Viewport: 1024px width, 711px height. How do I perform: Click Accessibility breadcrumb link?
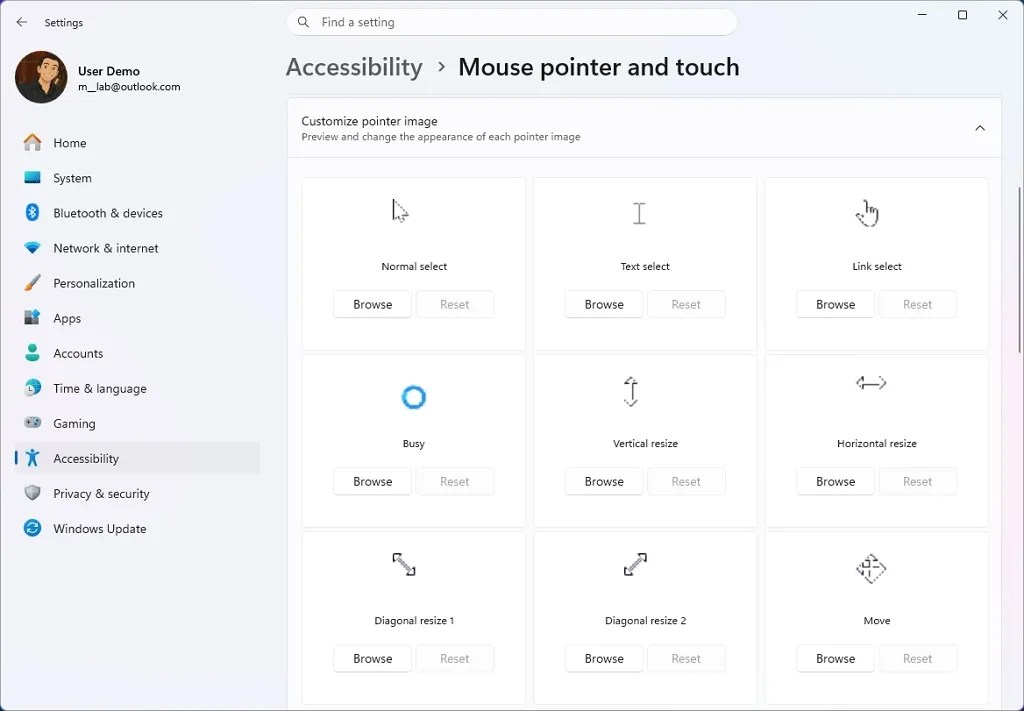tap(354, 67)
